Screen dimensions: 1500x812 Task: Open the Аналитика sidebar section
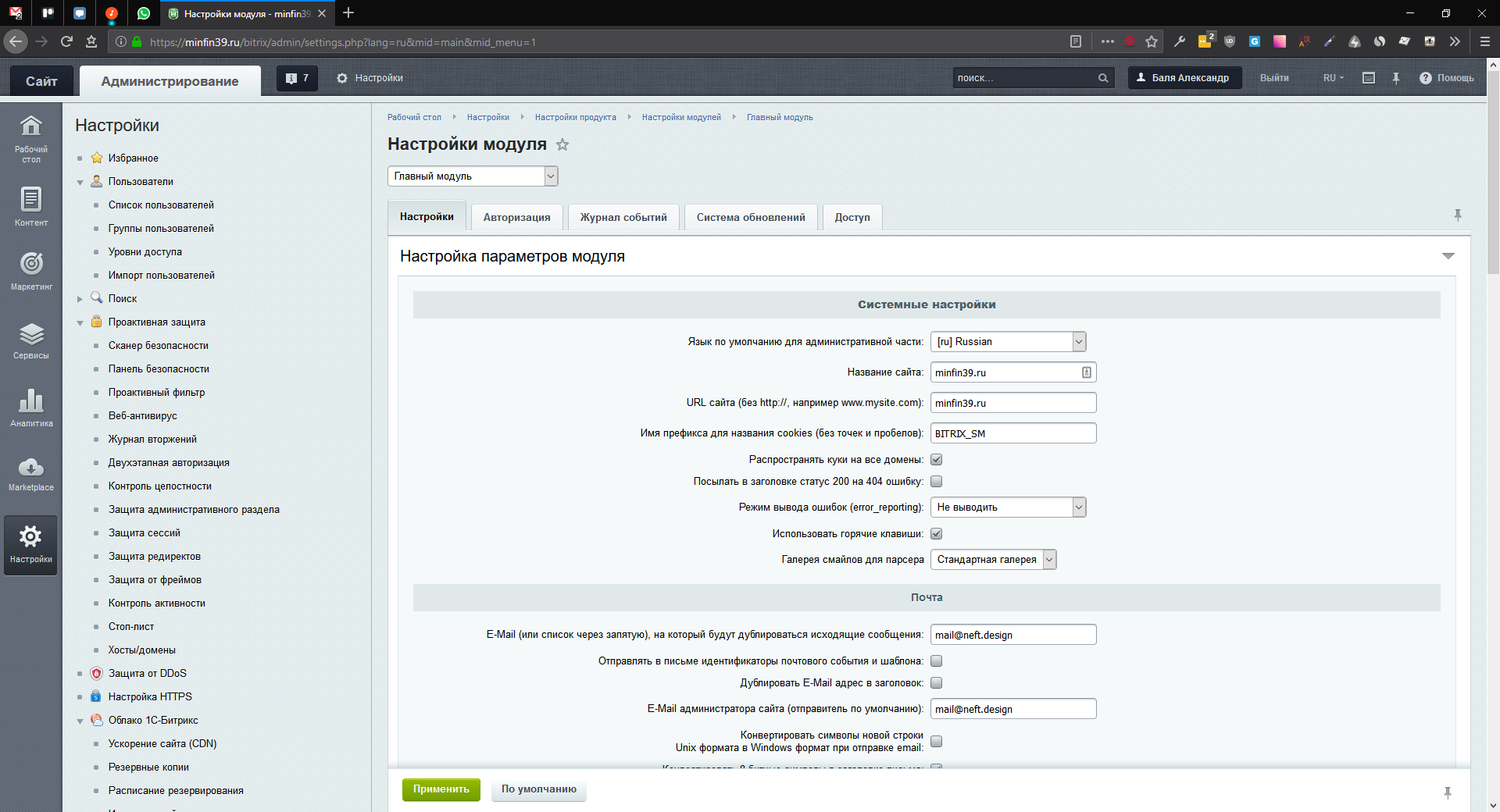pyautogui.click(x=31, y=408)
